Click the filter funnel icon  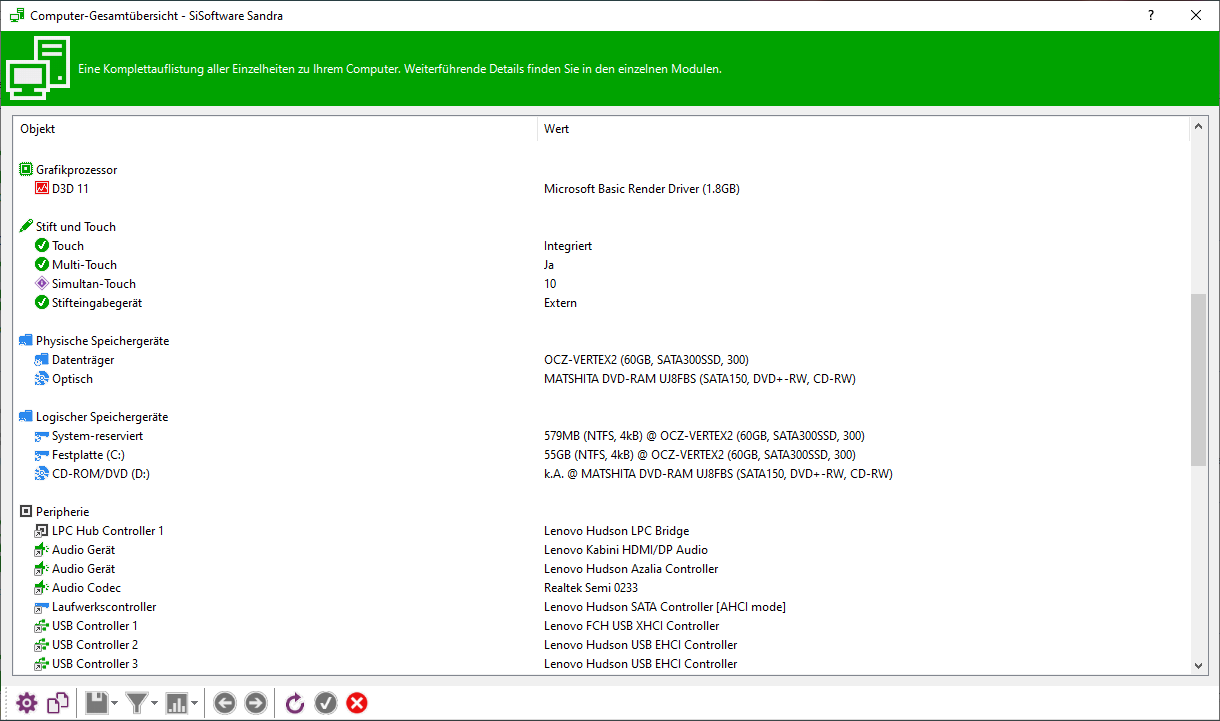tap(137, 703)
